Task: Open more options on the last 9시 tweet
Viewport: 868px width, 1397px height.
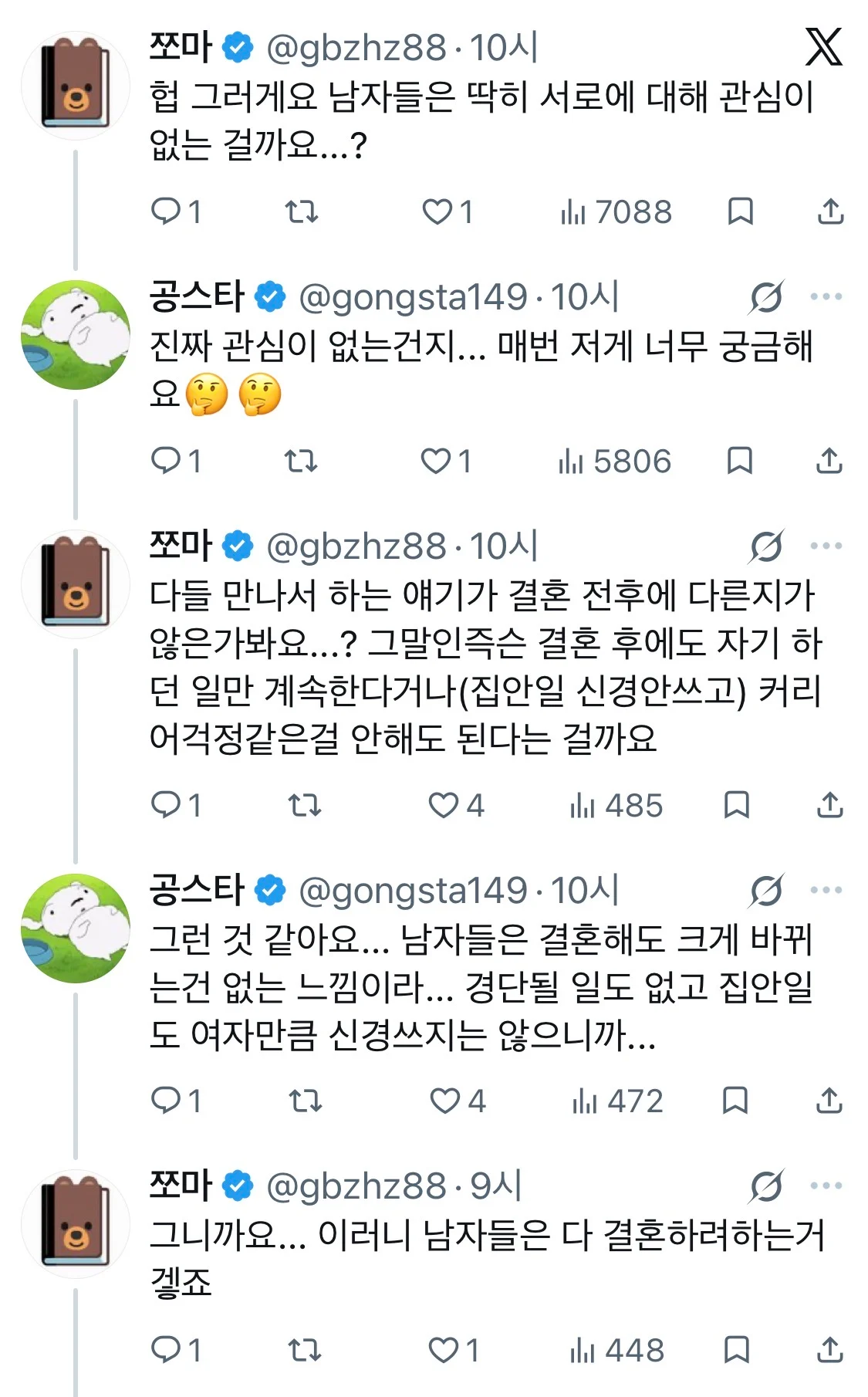Action: (826, 1186)
